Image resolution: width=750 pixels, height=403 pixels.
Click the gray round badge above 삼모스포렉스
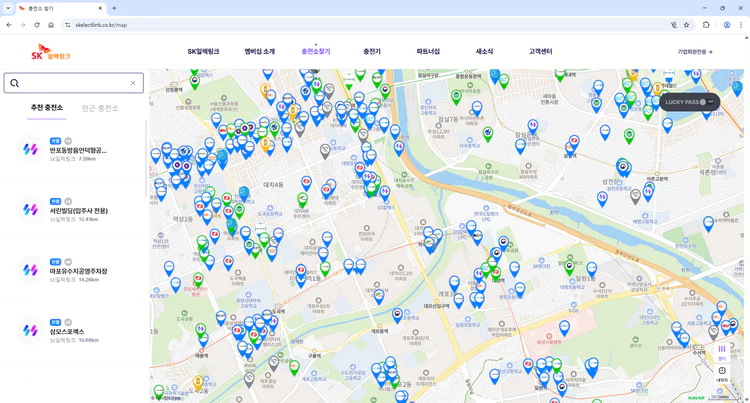tap(68, 322)
